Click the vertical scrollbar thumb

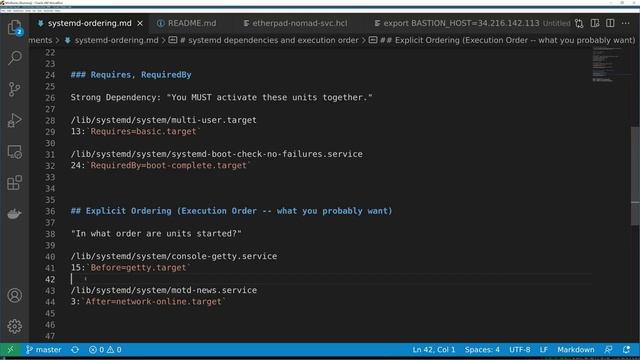[636, 176]
